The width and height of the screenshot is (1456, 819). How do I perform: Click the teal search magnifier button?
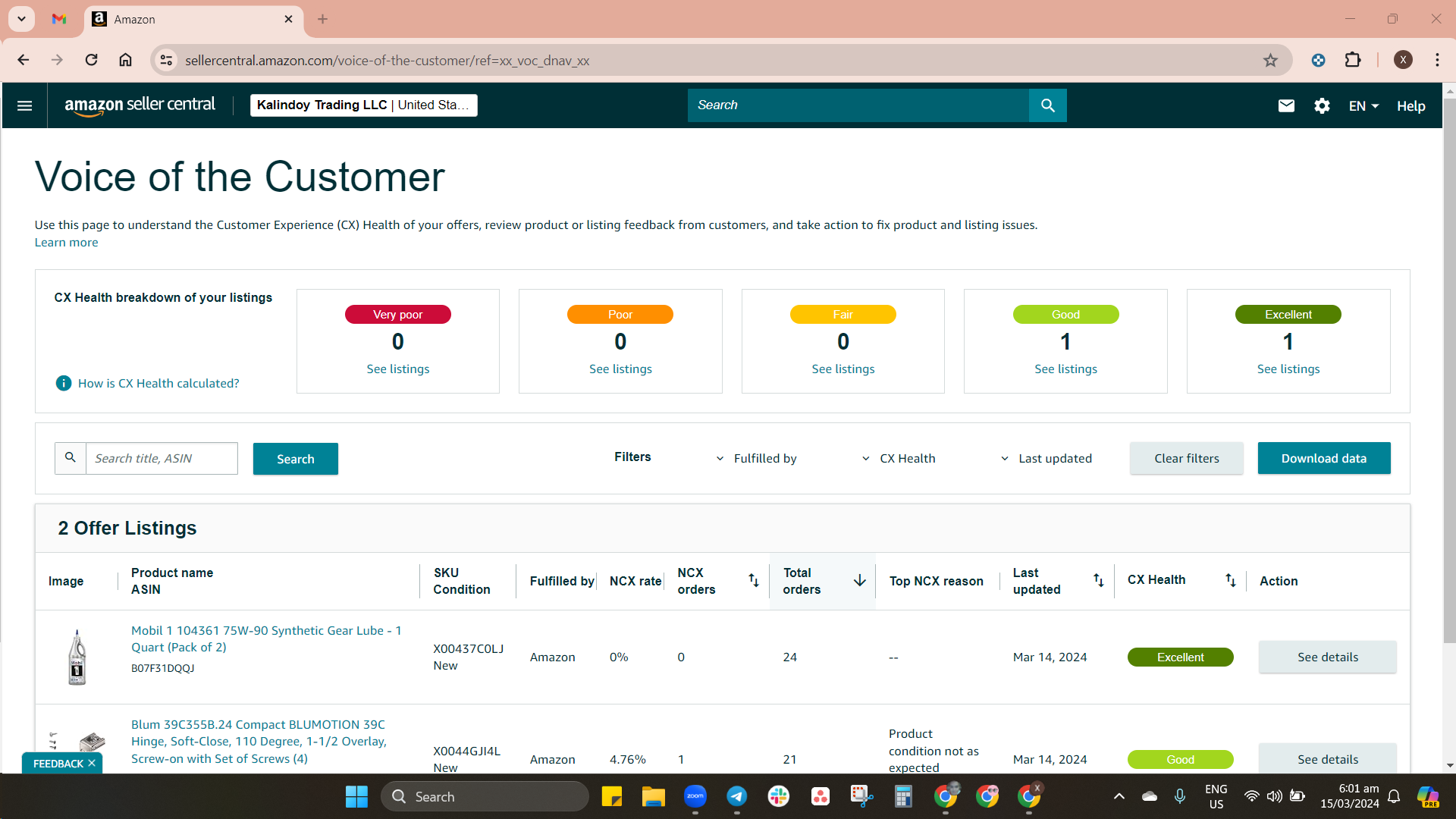click(x=1047, y=105)
